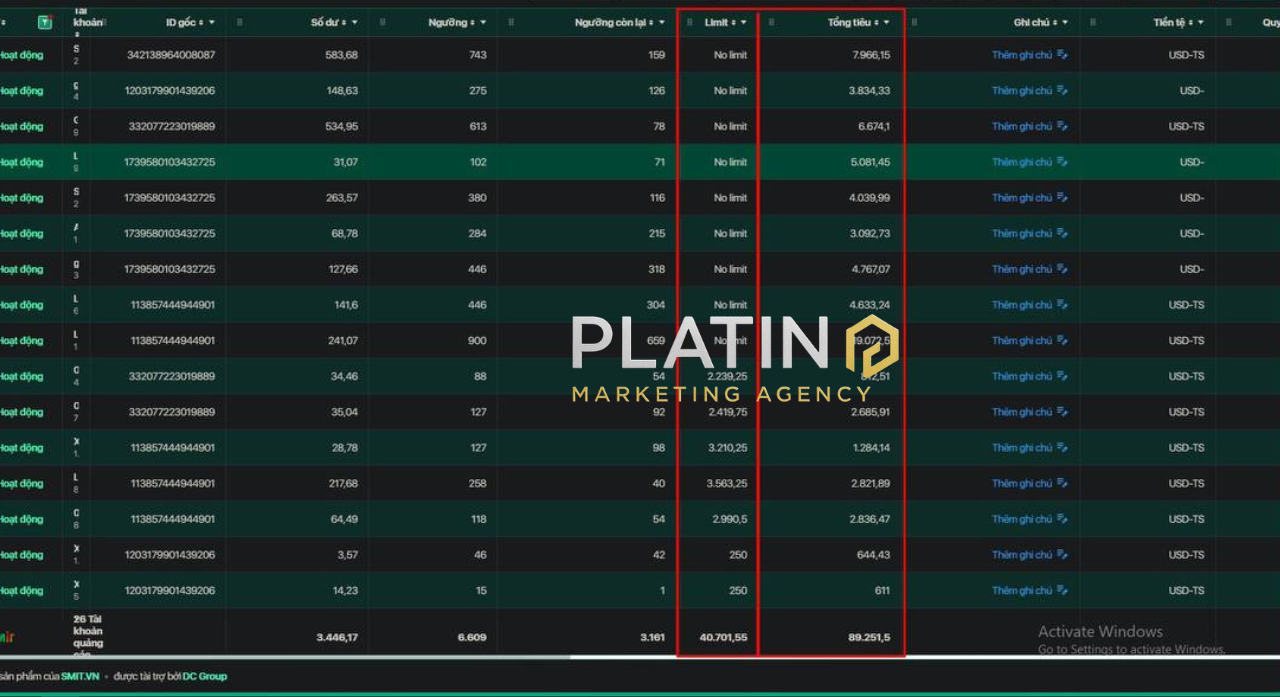The height and width of the screenshot is (697, 1280).
Task: Grab the Limit column drag handle
Action: pos(689,22)
